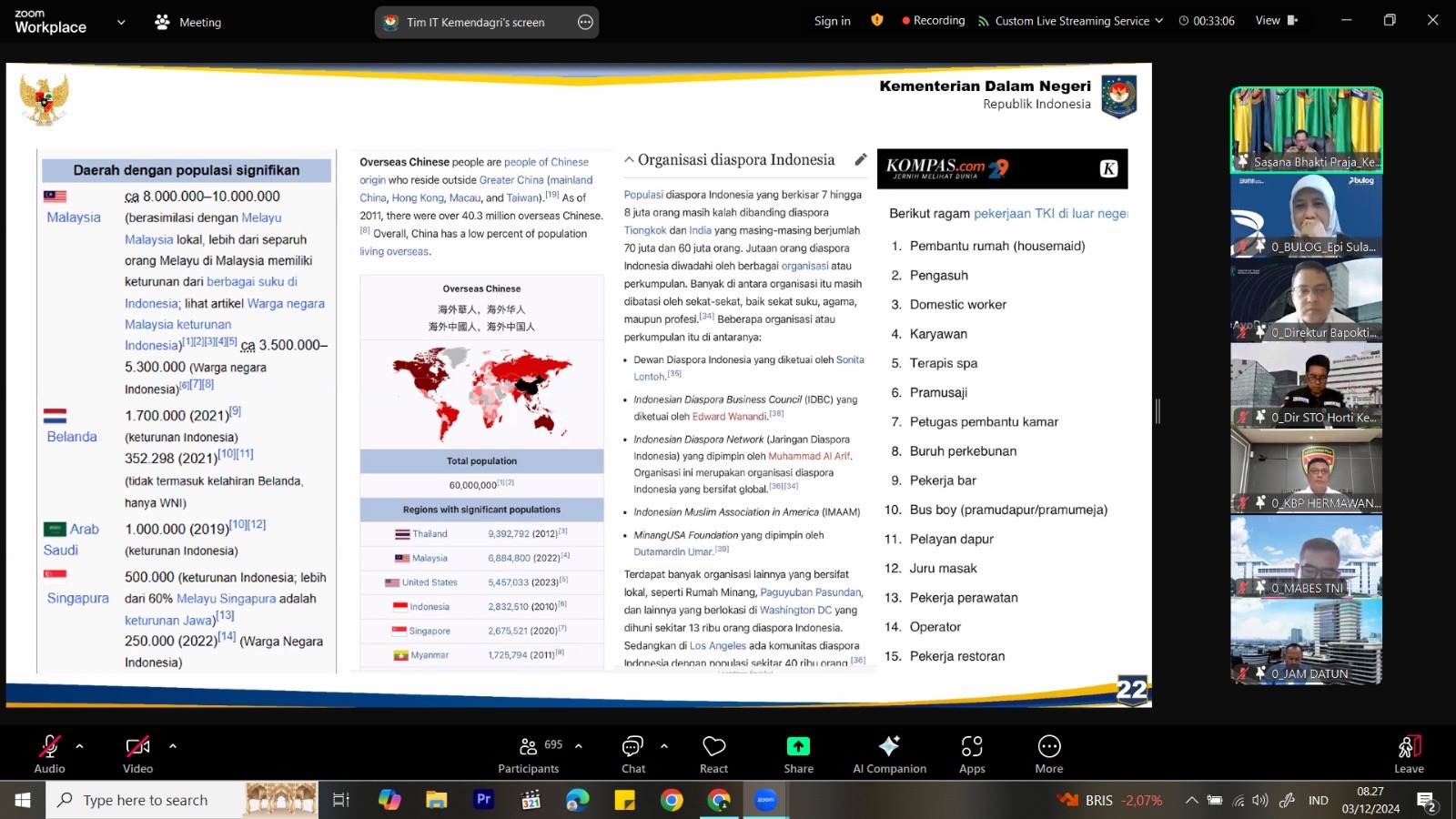Viewport: 1456px width, 819px height.
Task: Collapse the Organisasi diaspora Indonesia section
Action: point(629,160)
